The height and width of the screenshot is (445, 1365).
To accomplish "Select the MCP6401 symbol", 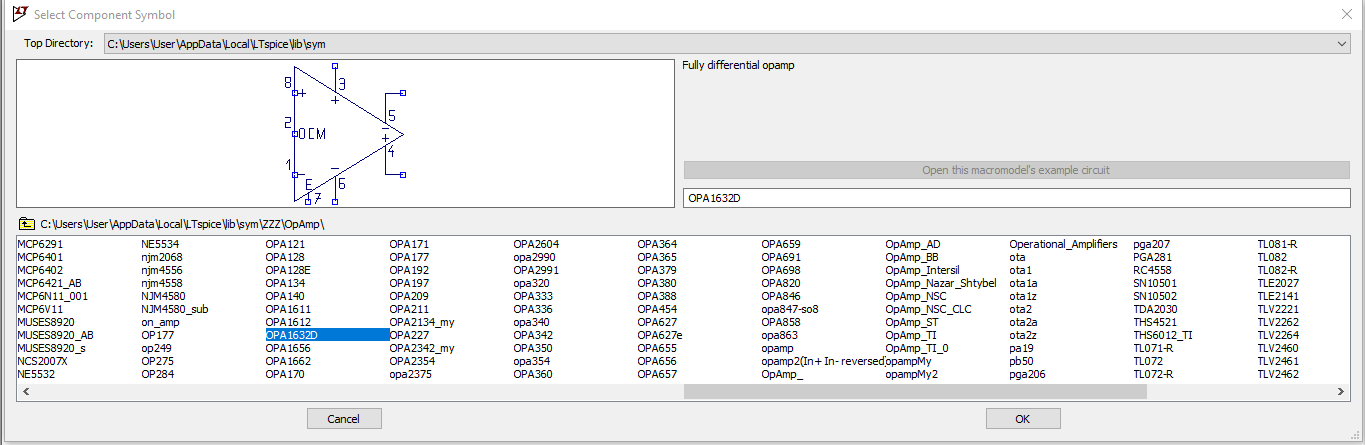I will pos(39,257).
